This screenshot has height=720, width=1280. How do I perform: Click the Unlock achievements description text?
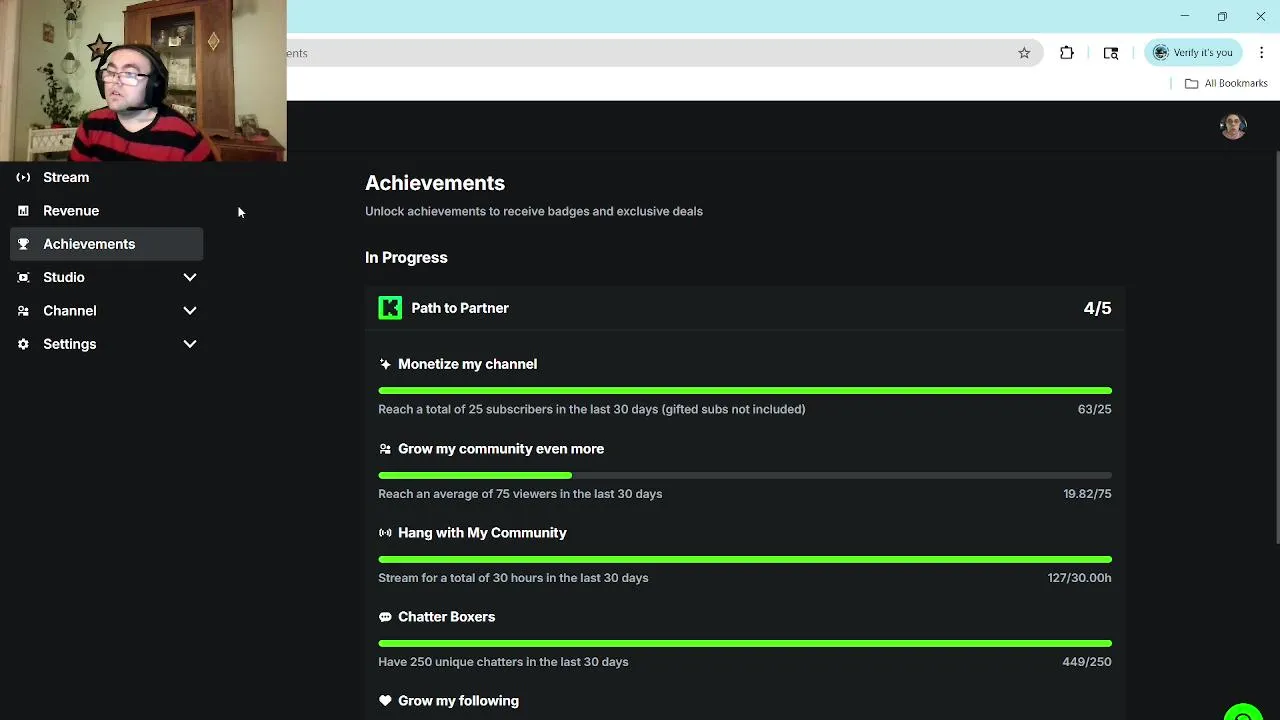tap(534, 211)
